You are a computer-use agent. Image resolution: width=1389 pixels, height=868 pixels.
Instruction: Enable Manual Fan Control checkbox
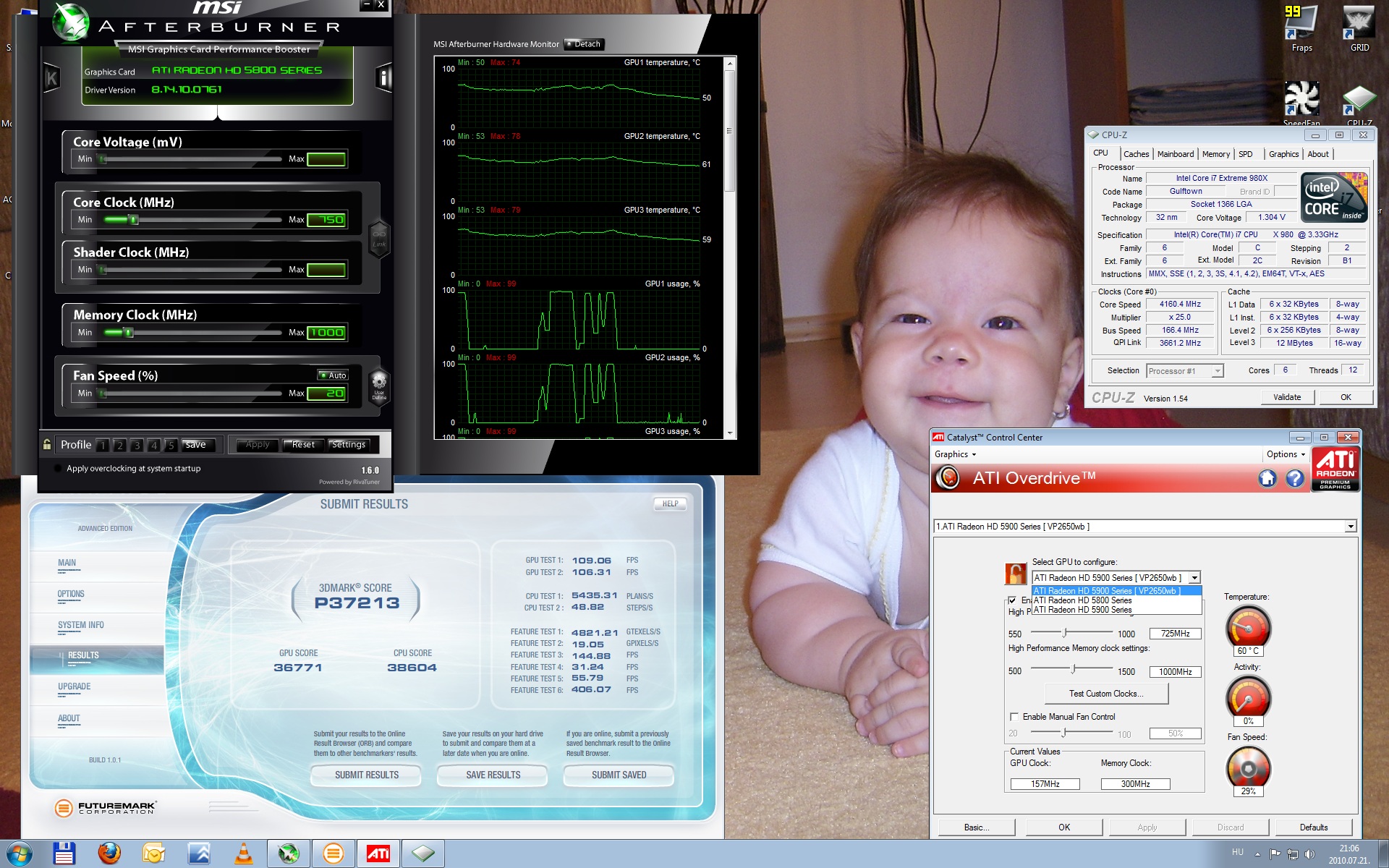(x=1014, y=717)
